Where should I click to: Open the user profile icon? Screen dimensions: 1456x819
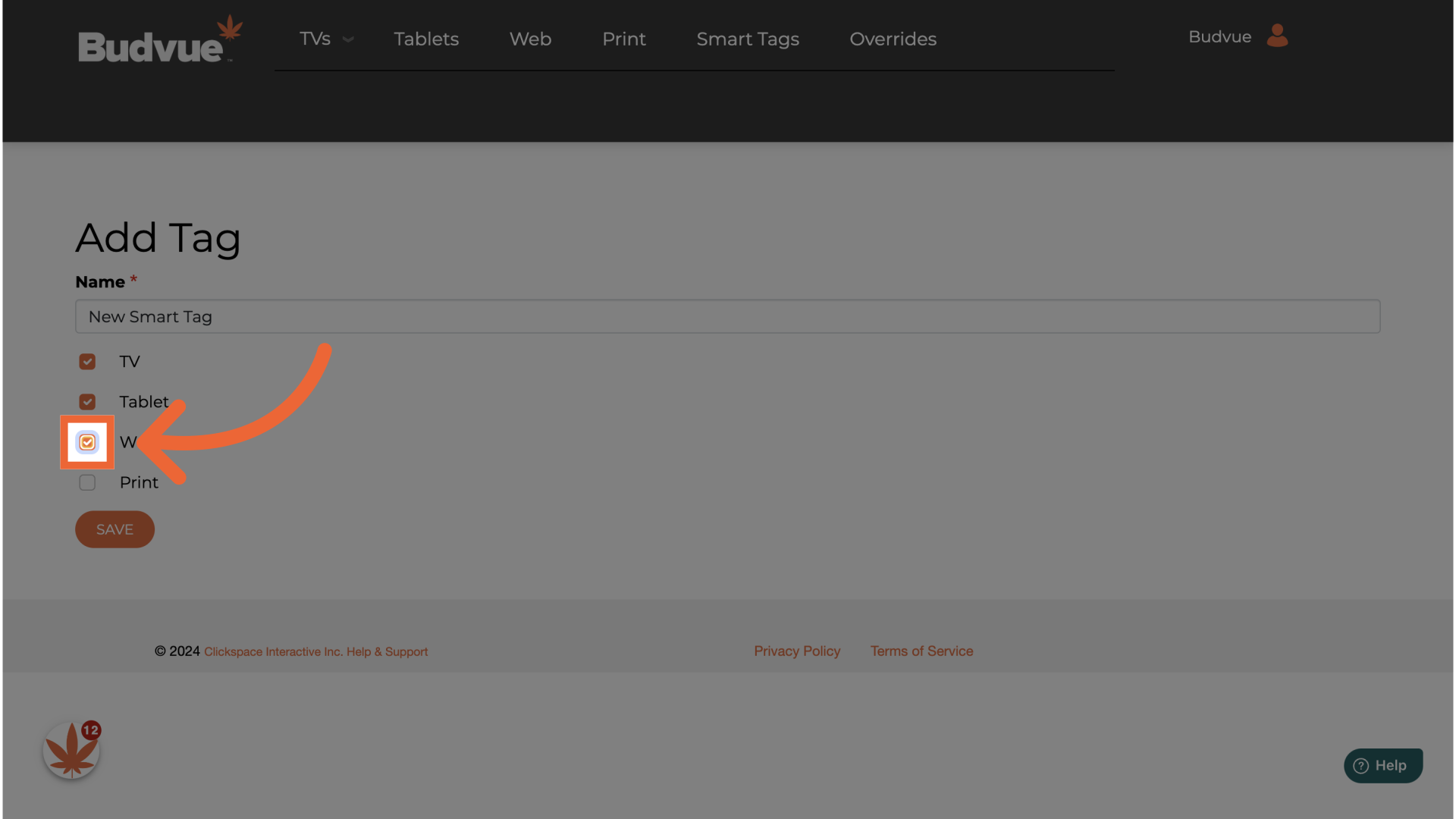1277,36
